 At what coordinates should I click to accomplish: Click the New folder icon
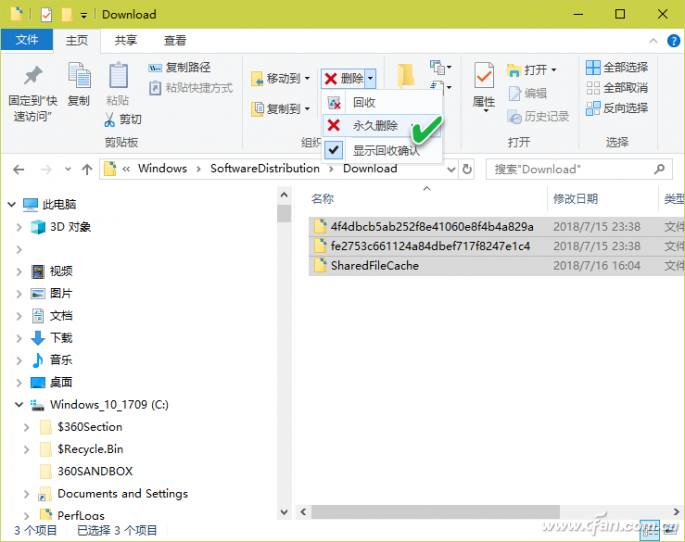click(406, 75)
